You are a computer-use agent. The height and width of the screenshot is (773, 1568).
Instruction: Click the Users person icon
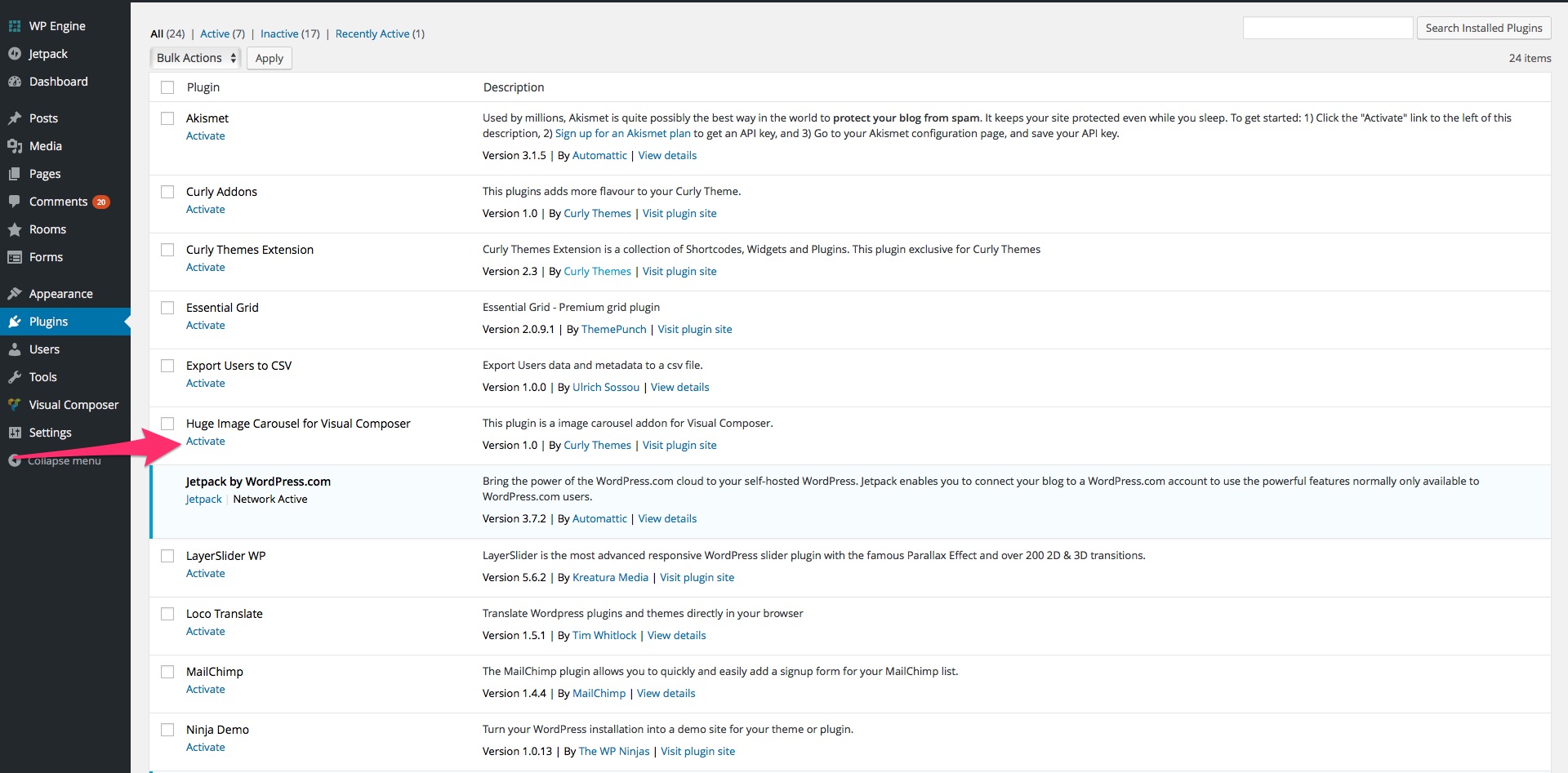(x=14, y=349)
